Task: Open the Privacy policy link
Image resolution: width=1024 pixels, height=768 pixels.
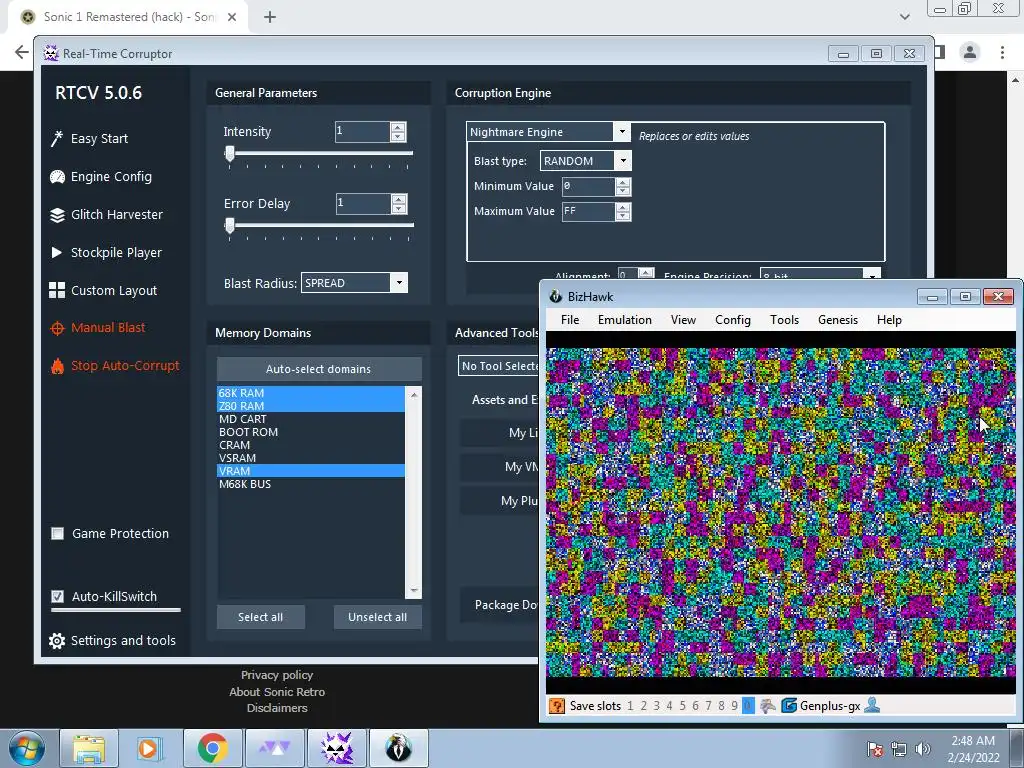Action: click(277, 675)
